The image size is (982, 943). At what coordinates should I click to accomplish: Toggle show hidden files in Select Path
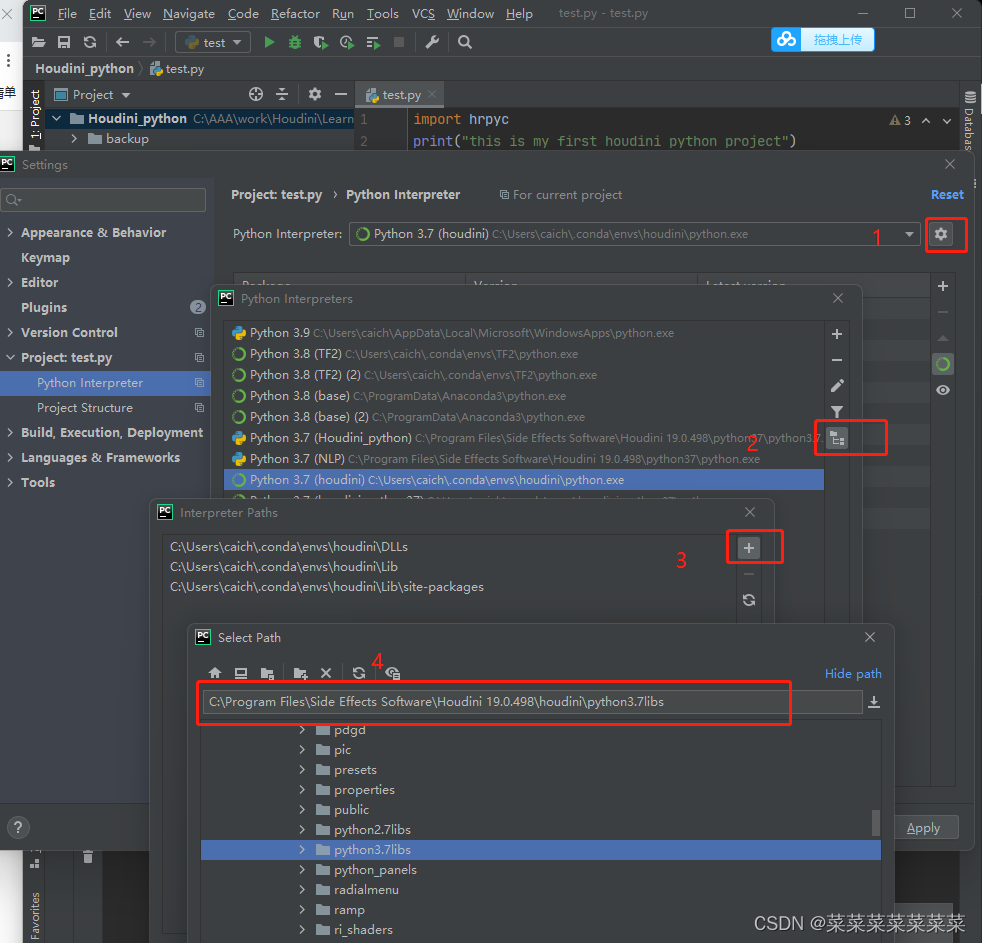click(393, 673)
